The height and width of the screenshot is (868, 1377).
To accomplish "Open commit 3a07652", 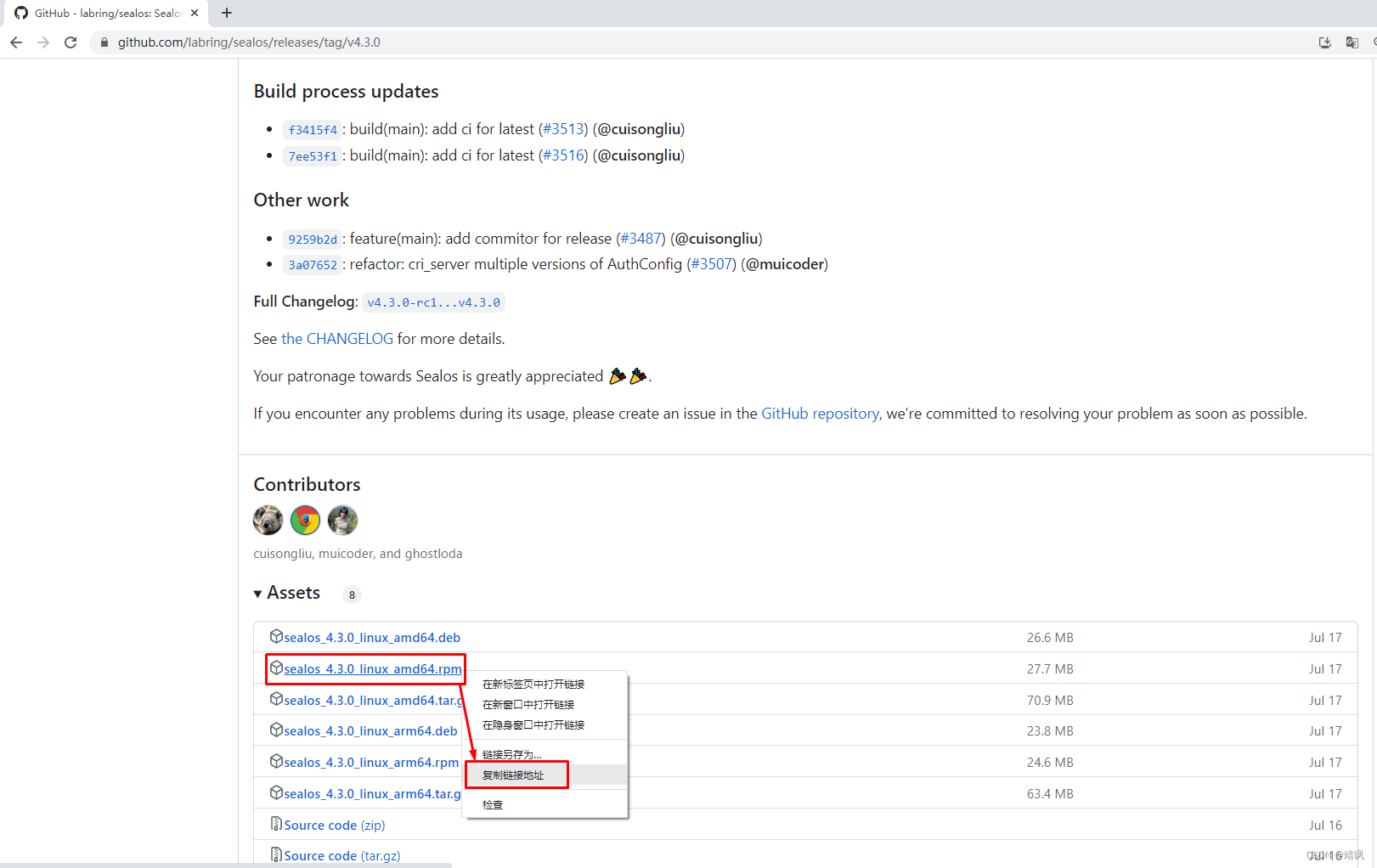I will point(313,265).
